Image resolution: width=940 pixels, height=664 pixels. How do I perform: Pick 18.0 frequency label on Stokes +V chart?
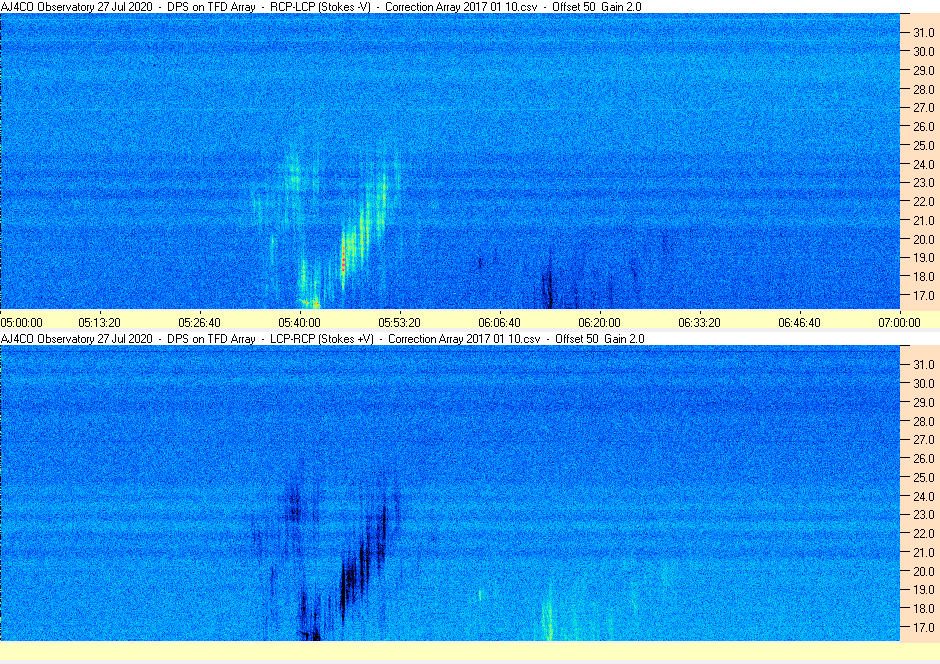click(924, 609)
